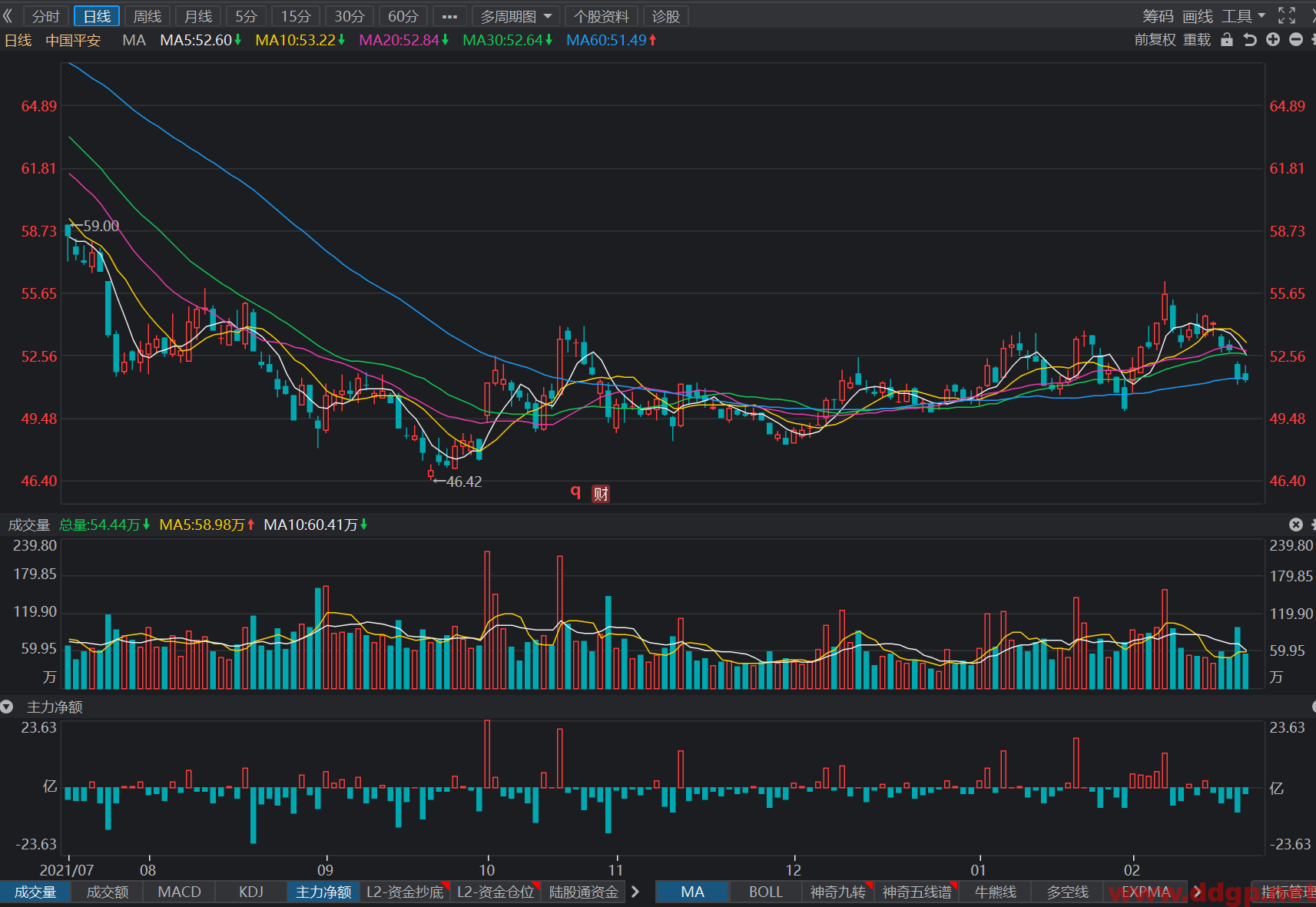Select 月线 monthly chart period

(x=198, y=16)
